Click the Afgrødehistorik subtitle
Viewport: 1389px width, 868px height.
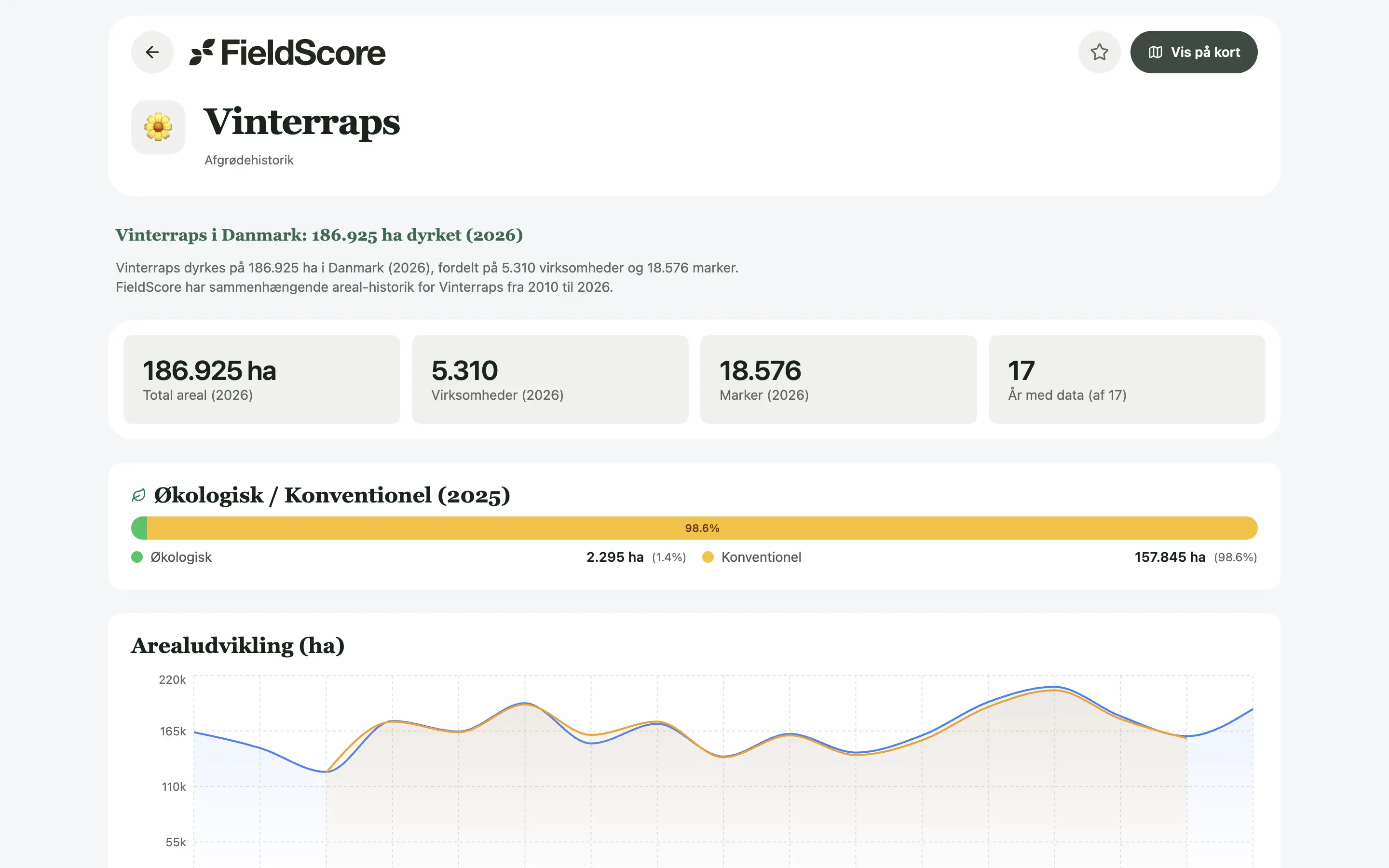249,160
